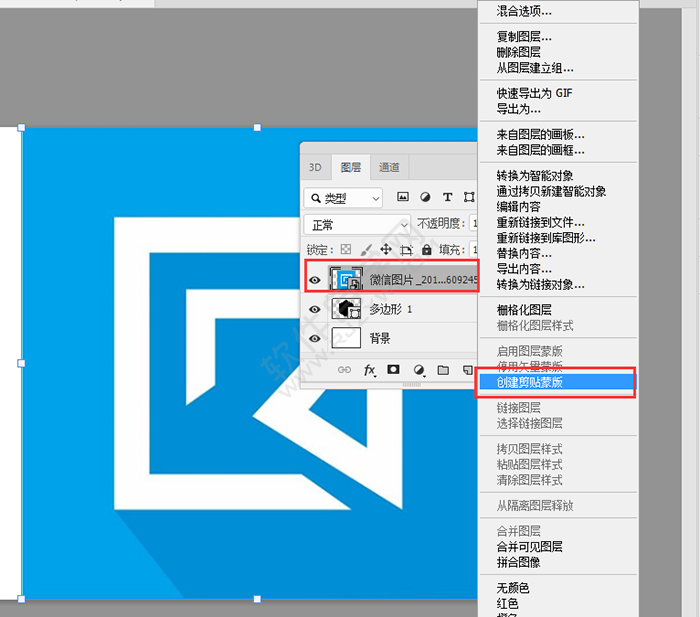Viewport: 700px width, 617px height.
Task: Choose 替换内容... menu item
Action: point(524,254)
